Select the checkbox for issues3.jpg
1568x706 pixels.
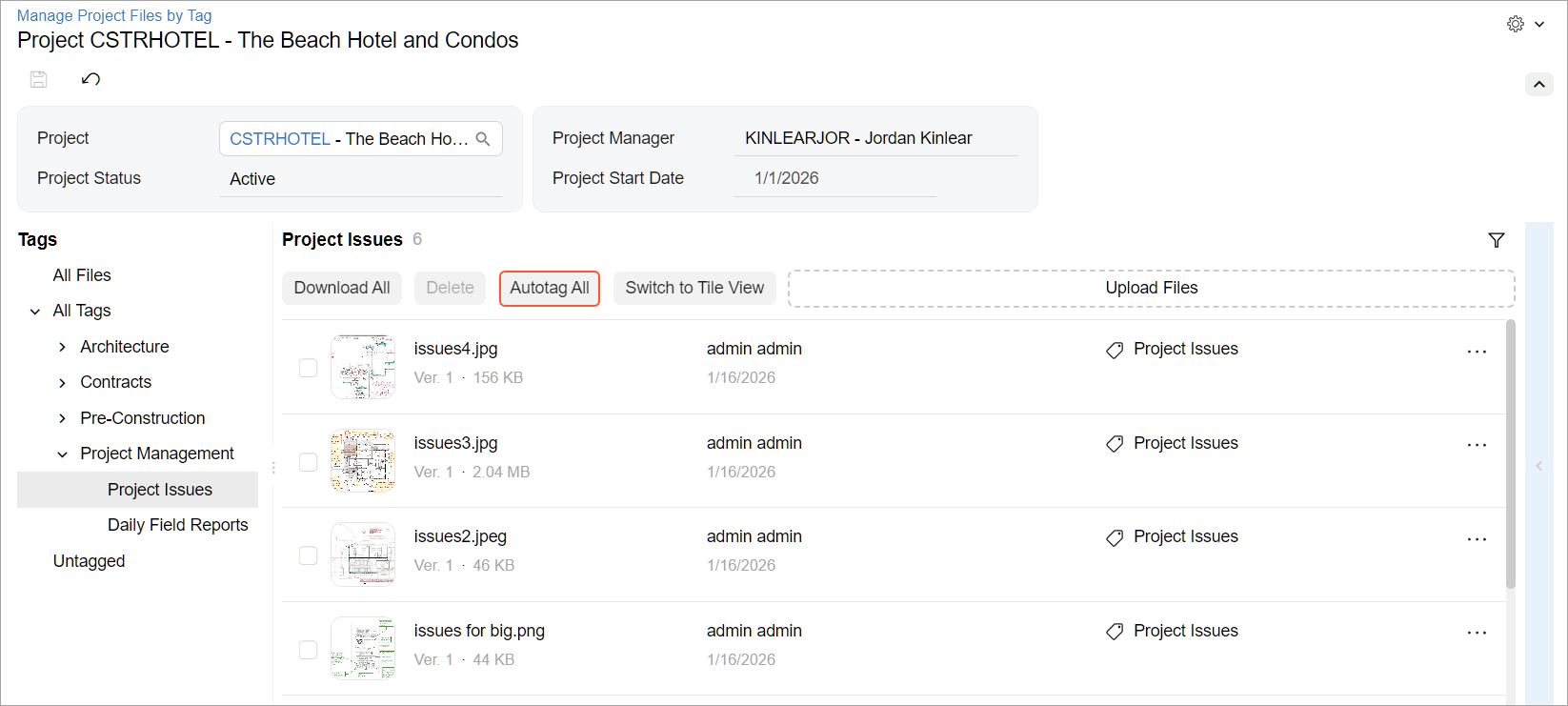pyautogui.click(x=308, y=461)
